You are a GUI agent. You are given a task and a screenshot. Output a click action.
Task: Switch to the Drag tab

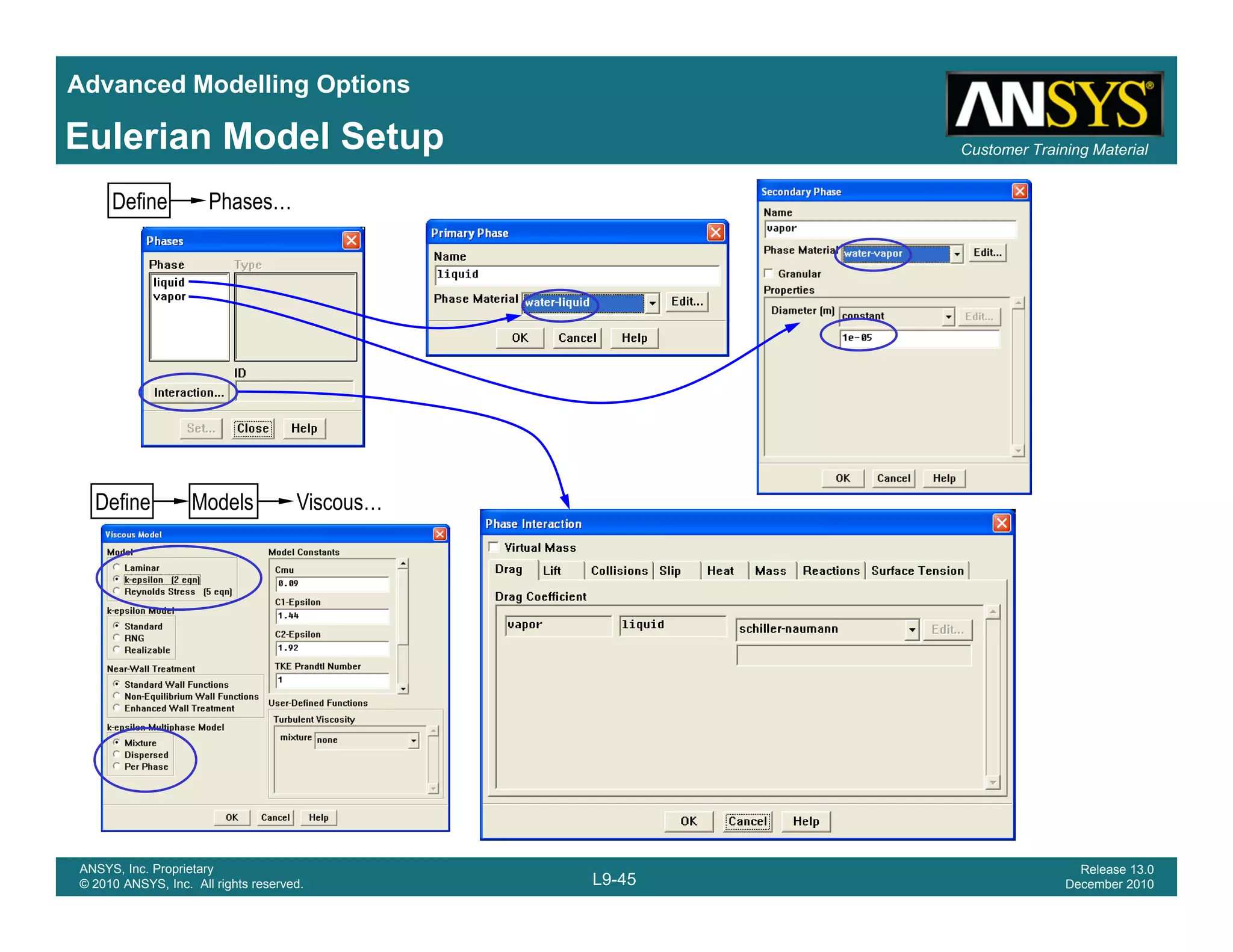(x=509, y=569)
